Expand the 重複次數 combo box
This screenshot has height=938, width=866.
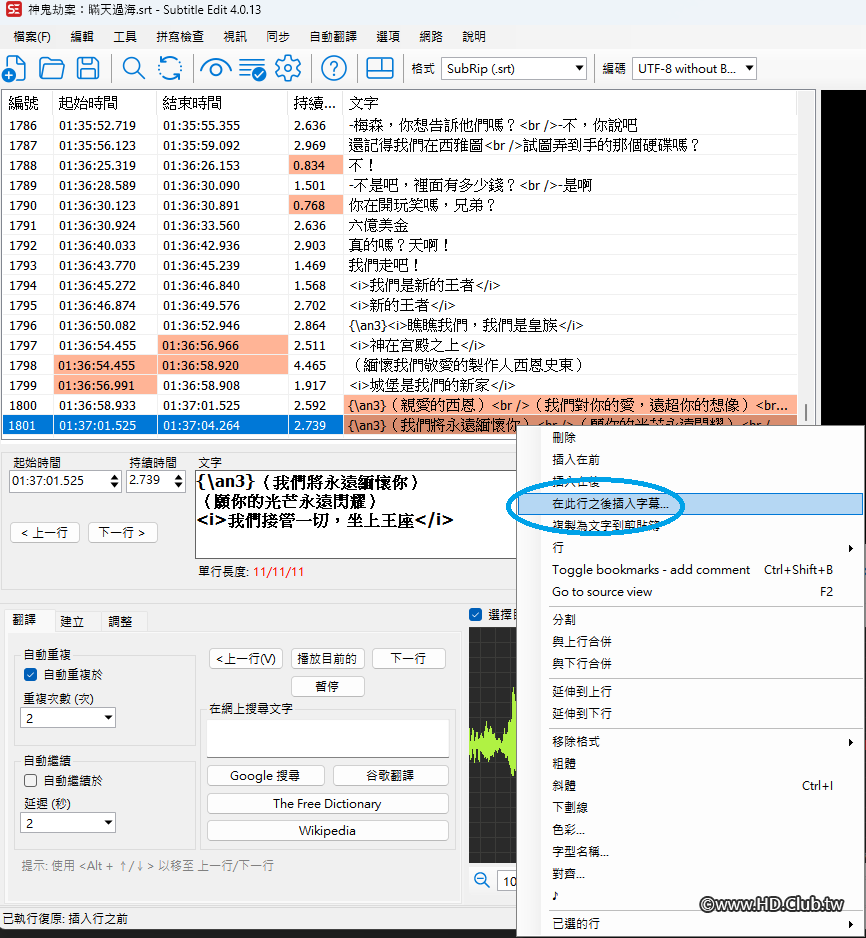[x=68, y=717]
